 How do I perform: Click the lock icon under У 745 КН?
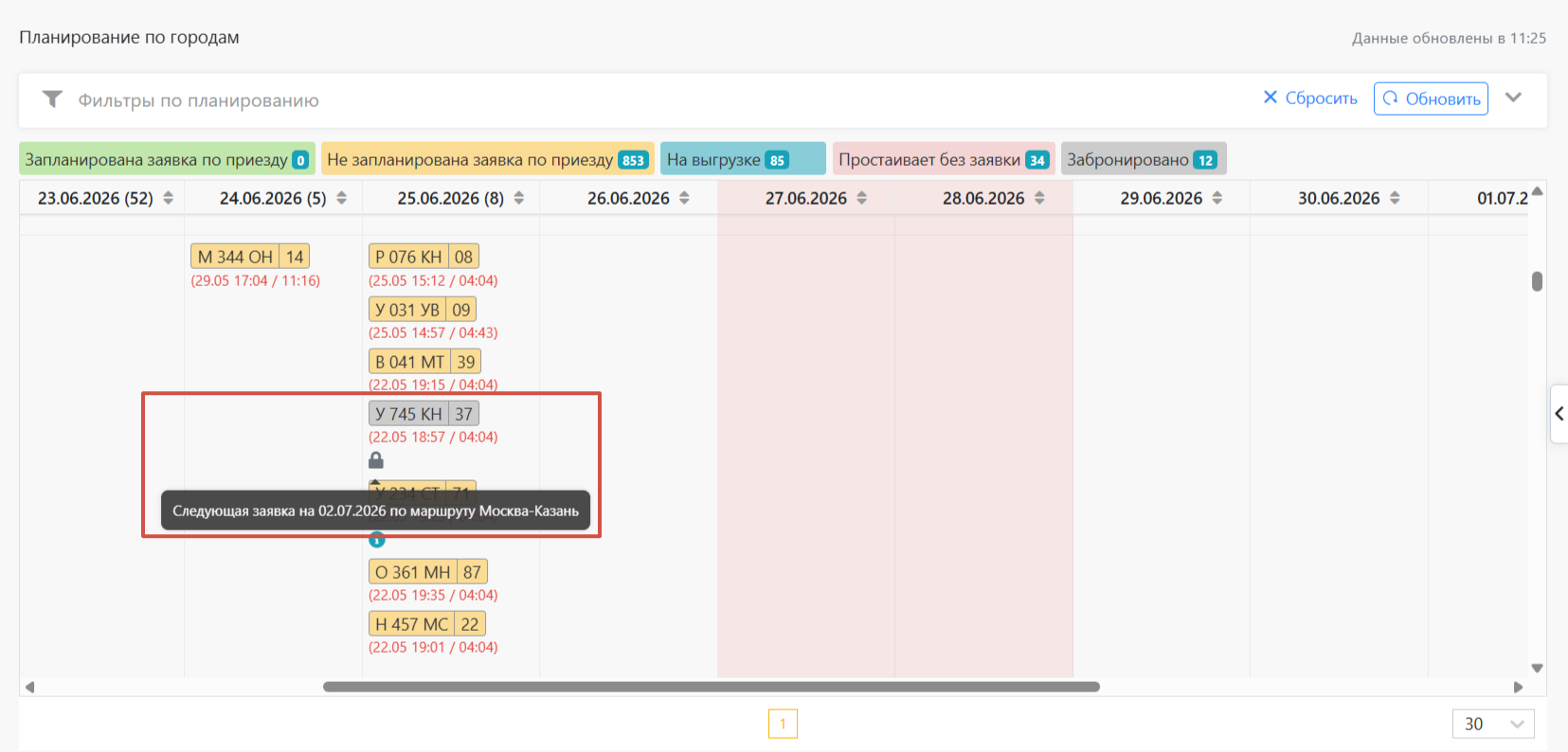coord(376,460)
